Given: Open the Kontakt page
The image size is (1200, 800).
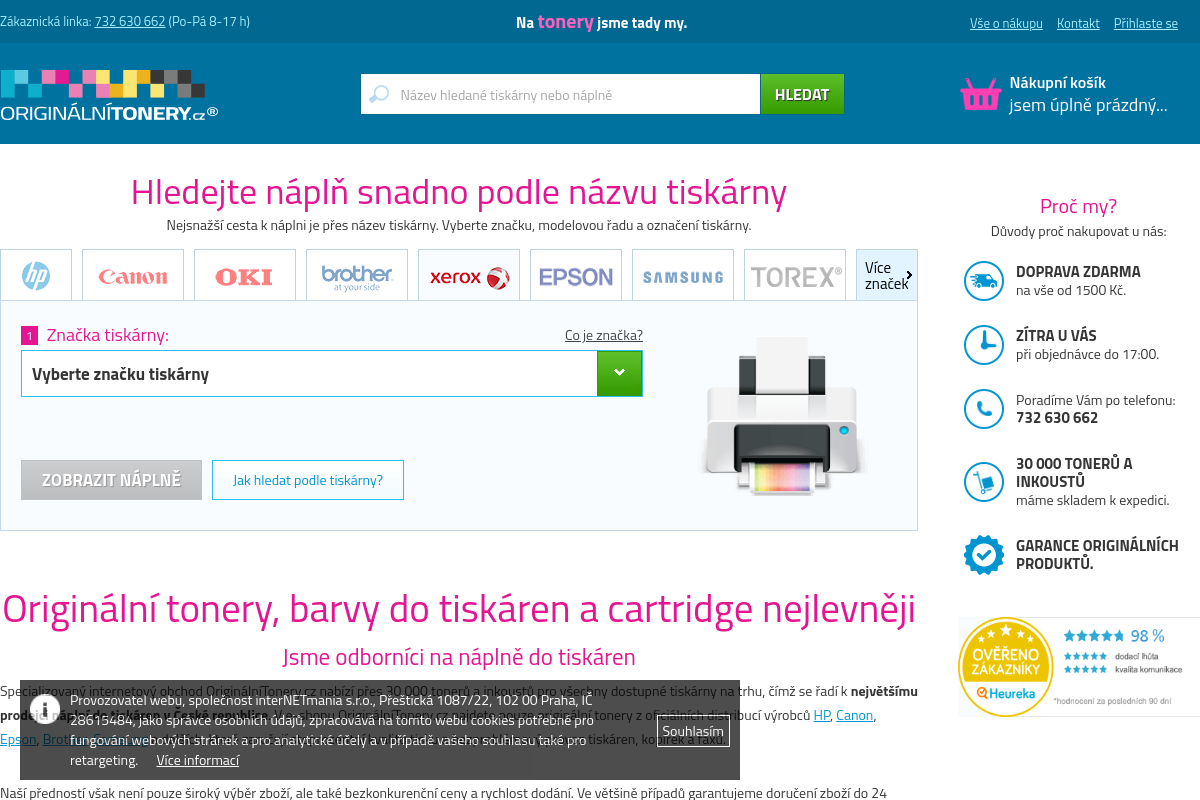Looking at the screenshot, I should click(x=1078, y=23).
